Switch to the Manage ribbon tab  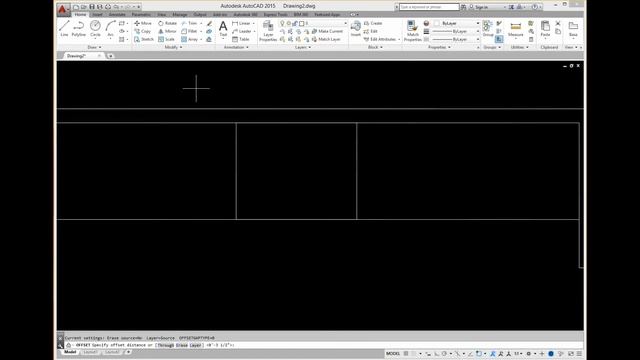(180, 14)
